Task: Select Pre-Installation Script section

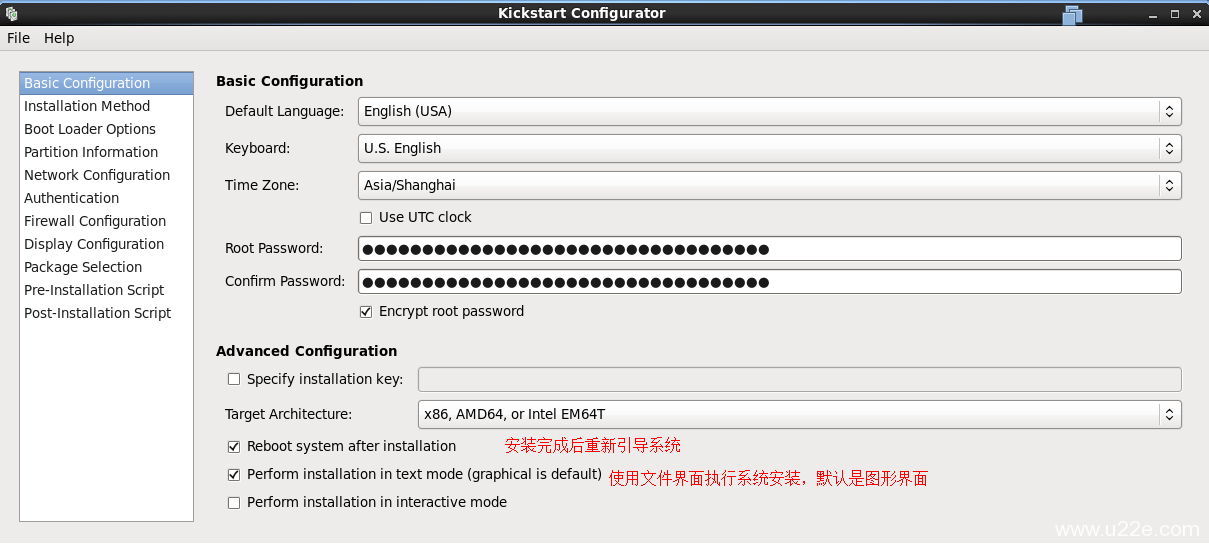Action: pos(106,290)
